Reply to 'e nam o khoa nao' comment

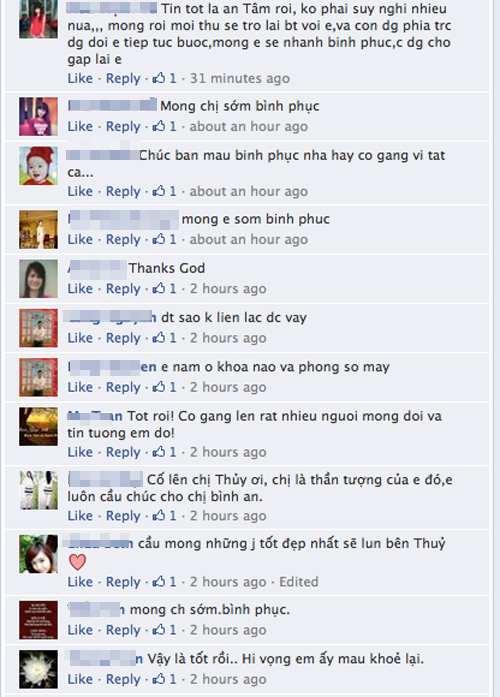point(123,388)
